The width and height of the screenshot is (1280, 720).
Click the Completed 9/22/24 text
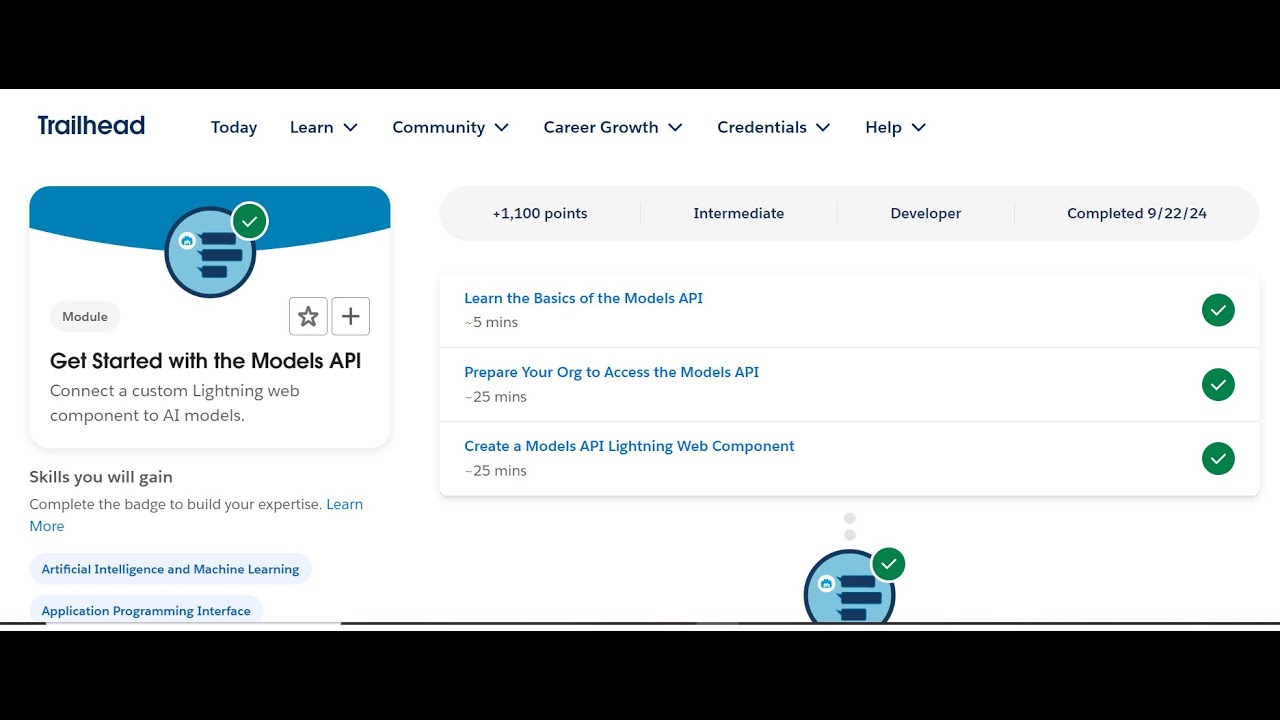point(1137,213)
